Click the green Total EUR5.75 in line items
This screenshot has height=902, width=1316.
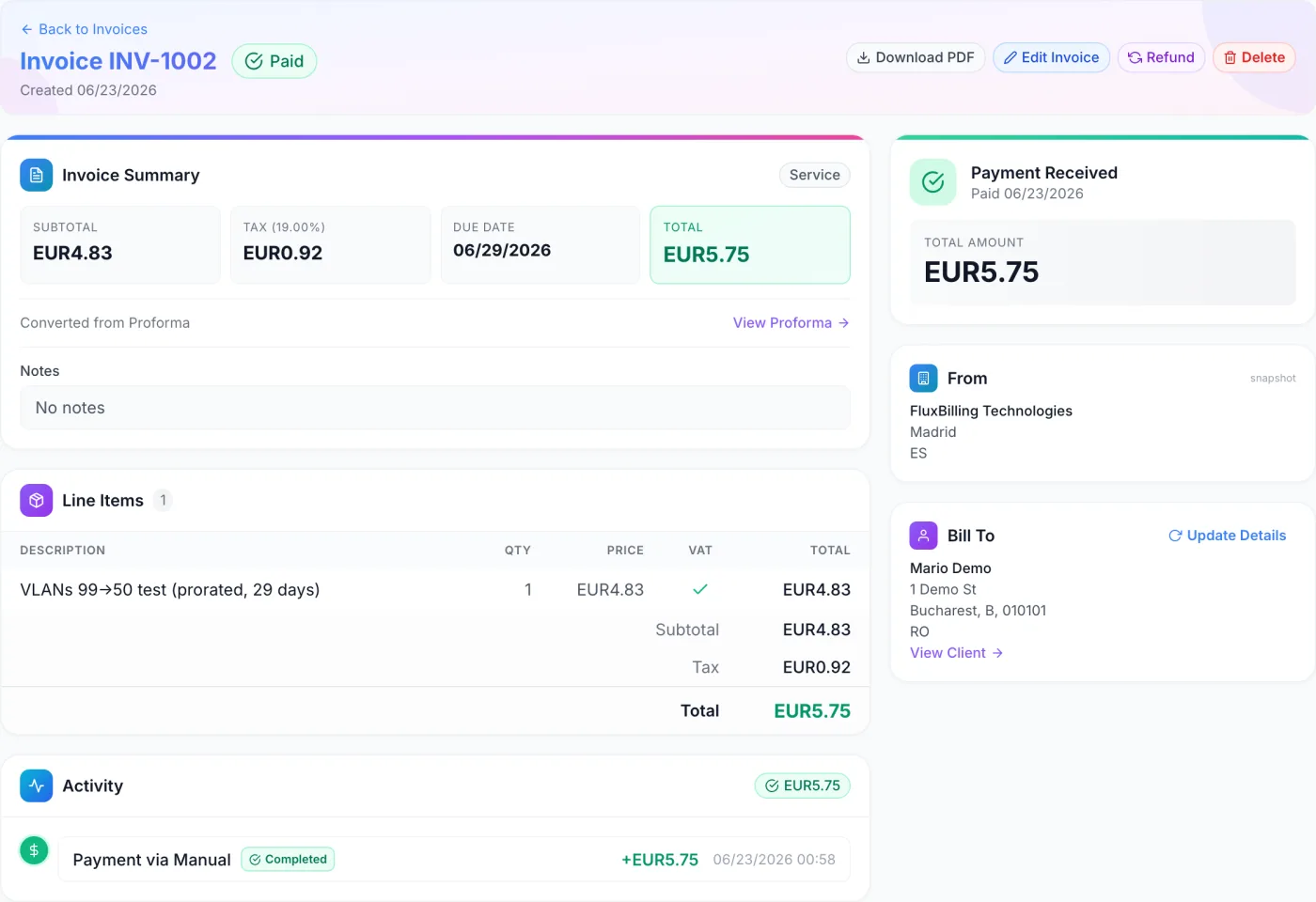tap(812, 711)
